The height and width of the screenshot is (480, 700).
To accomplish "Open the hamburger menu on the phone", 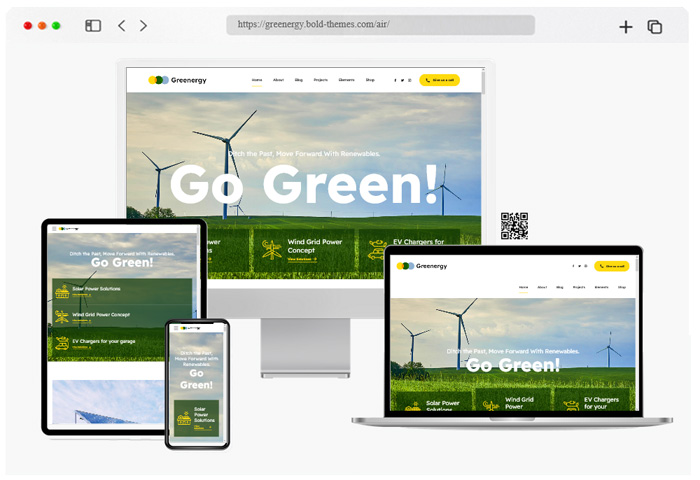I will (x=176, y=328).
